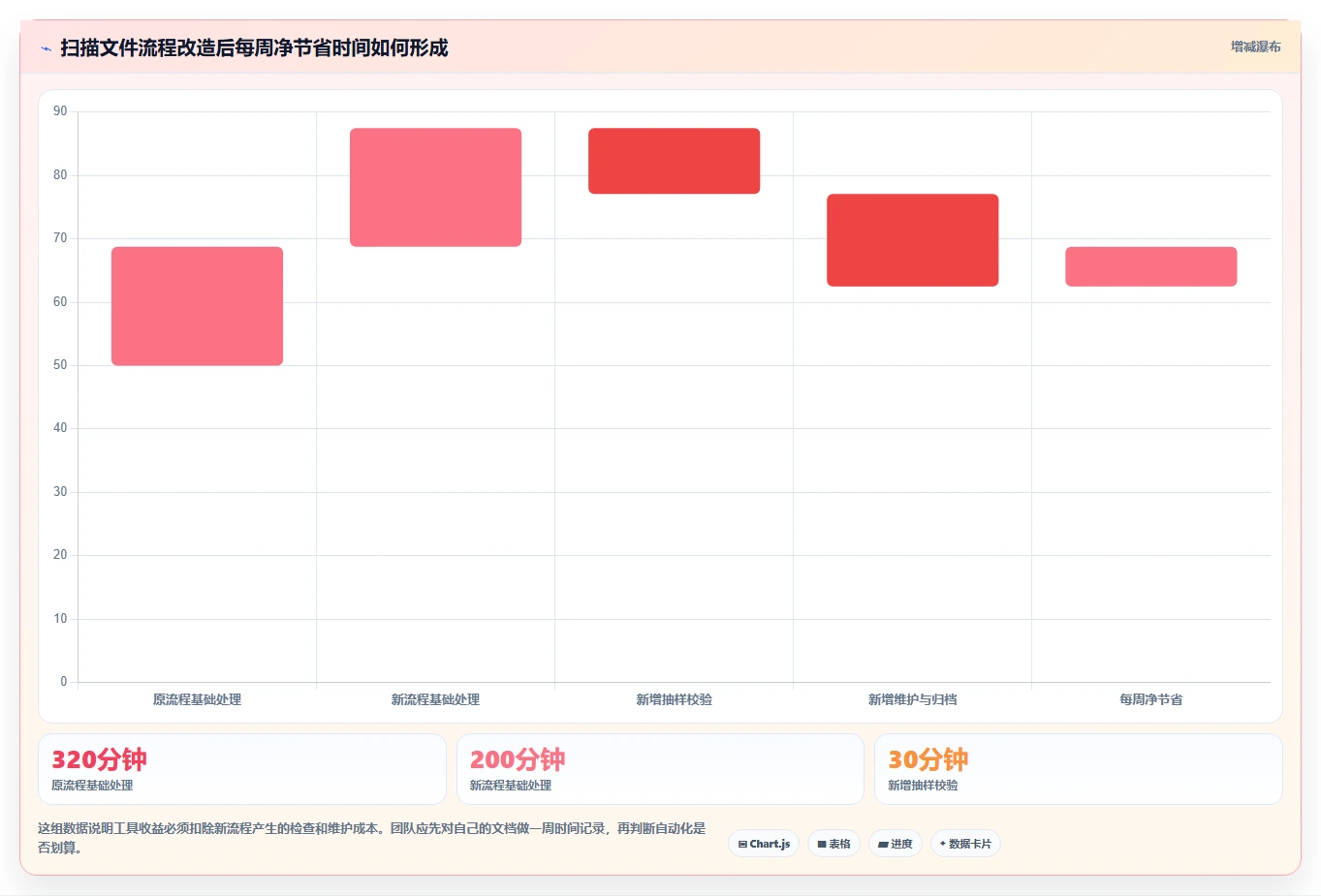This screenshot has width=1321, height=896.
Task: Click the 表格 chip
Action: (833, 844)
